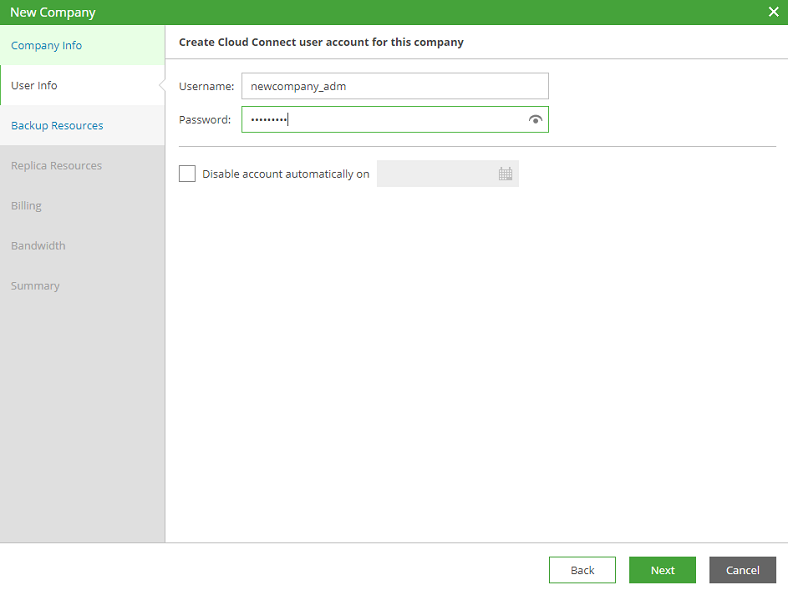788x595 pixels.
Task: Reveal the password with the eye icon
Action: (535, 120)
